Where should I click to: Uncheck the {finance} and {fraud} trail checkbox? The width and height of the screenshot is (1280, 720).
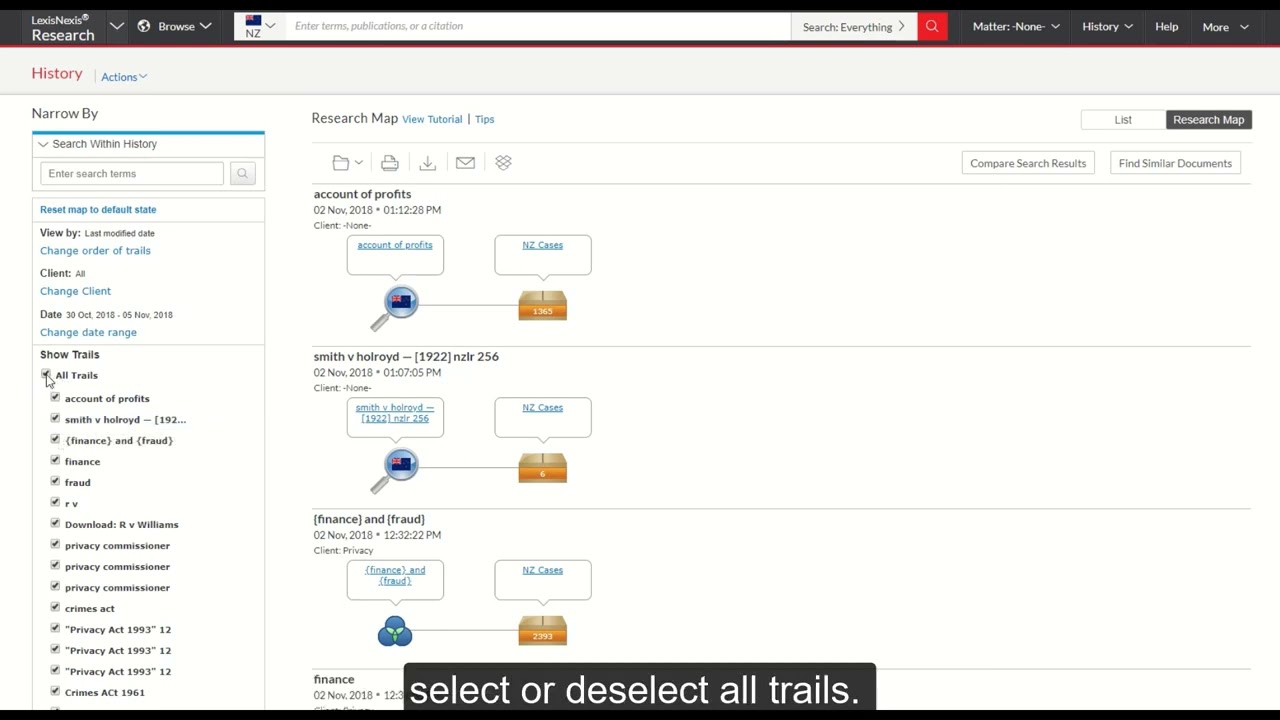55,439
